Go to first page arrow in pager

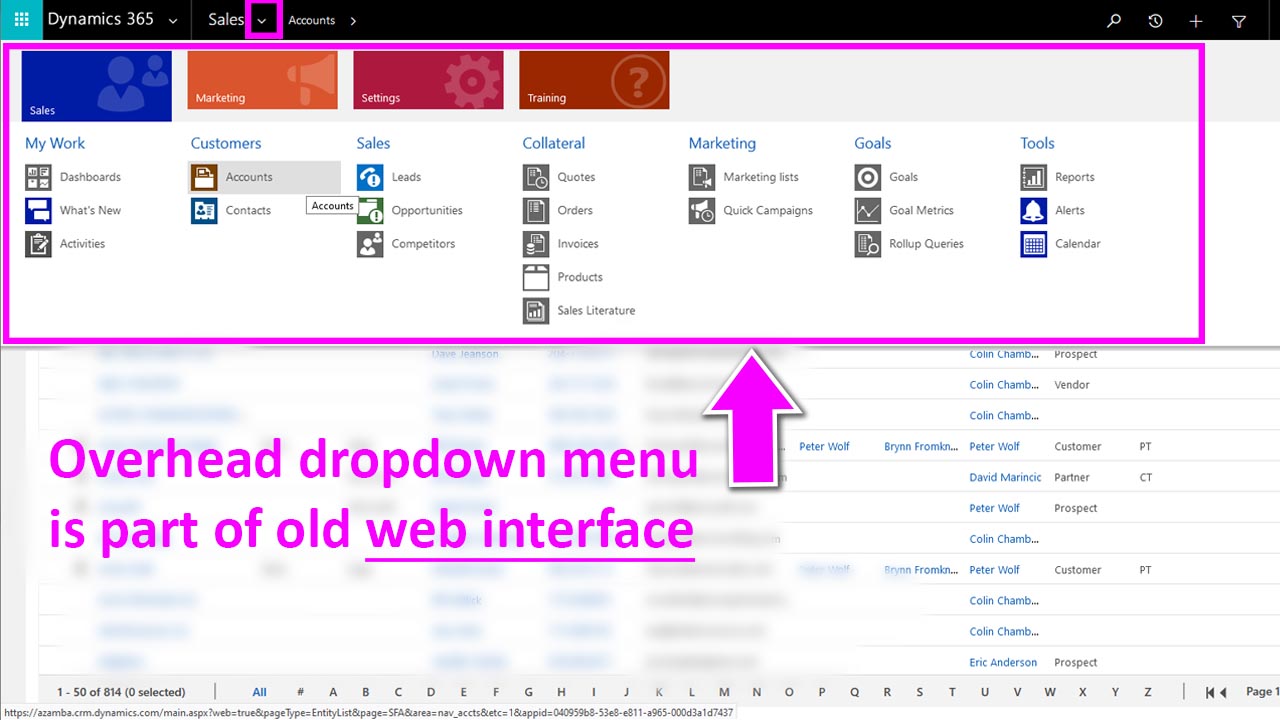[x=1210, y=692]
